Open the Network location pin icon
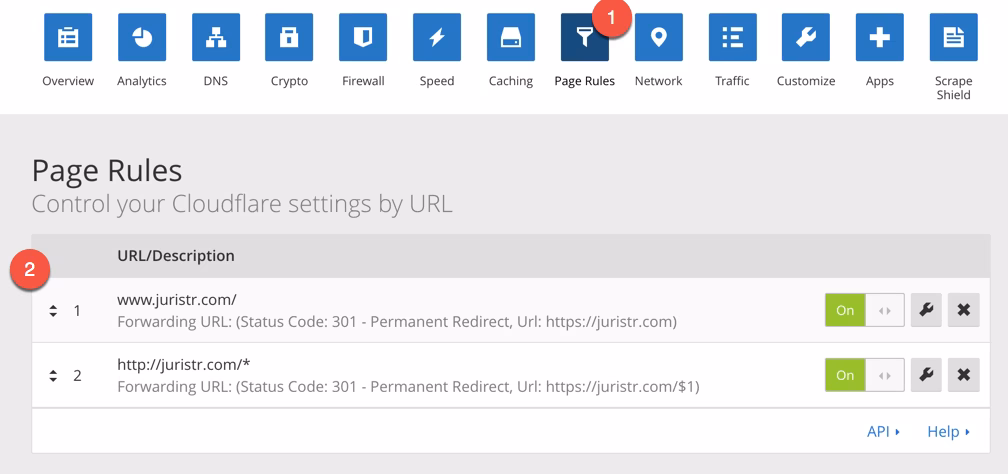The width and height of the screenshot is (1008, 474). pos(658,38)
